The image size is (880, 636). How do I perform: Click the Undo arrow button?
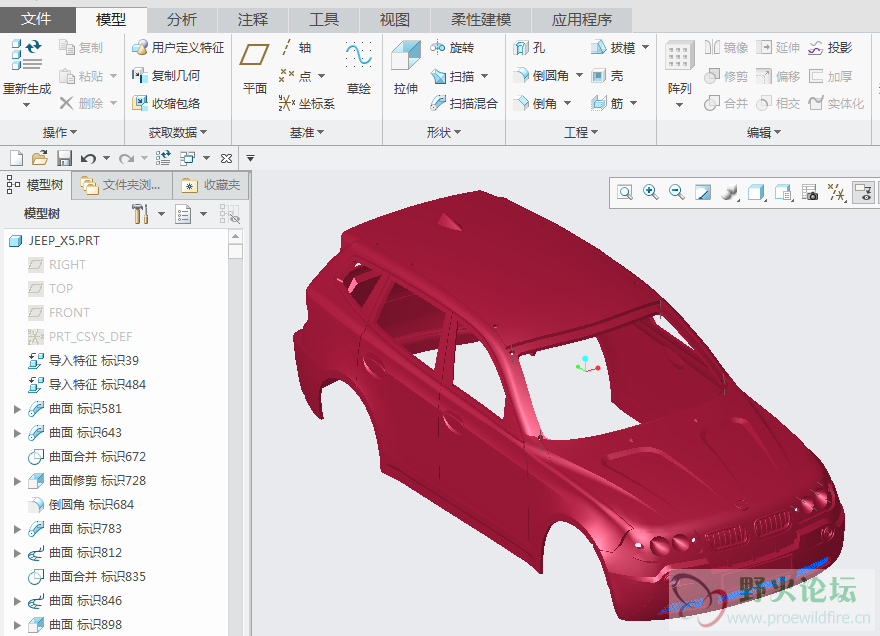(x=88, y=158)
